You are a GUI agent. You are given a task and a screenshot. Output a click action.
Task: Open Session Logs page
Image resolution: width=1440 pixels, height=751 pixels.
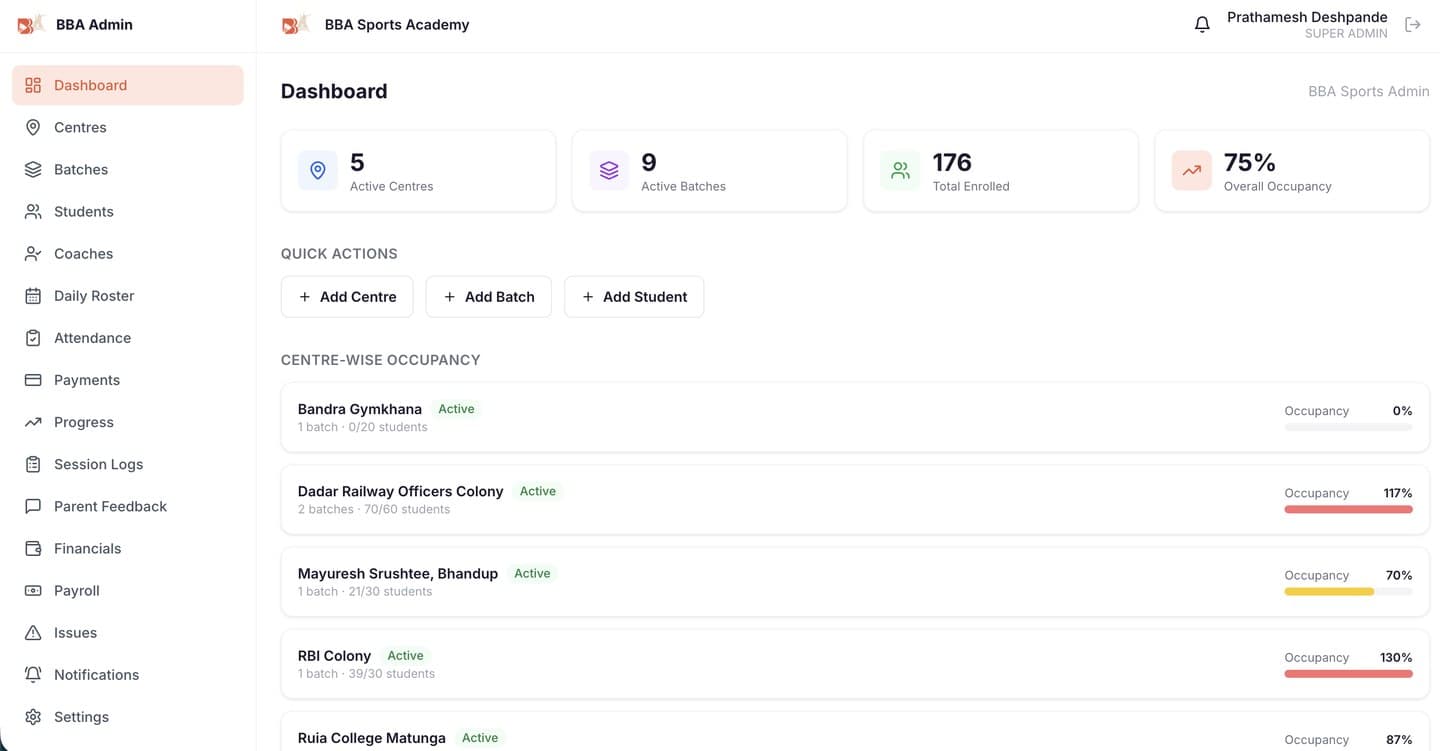128,464
